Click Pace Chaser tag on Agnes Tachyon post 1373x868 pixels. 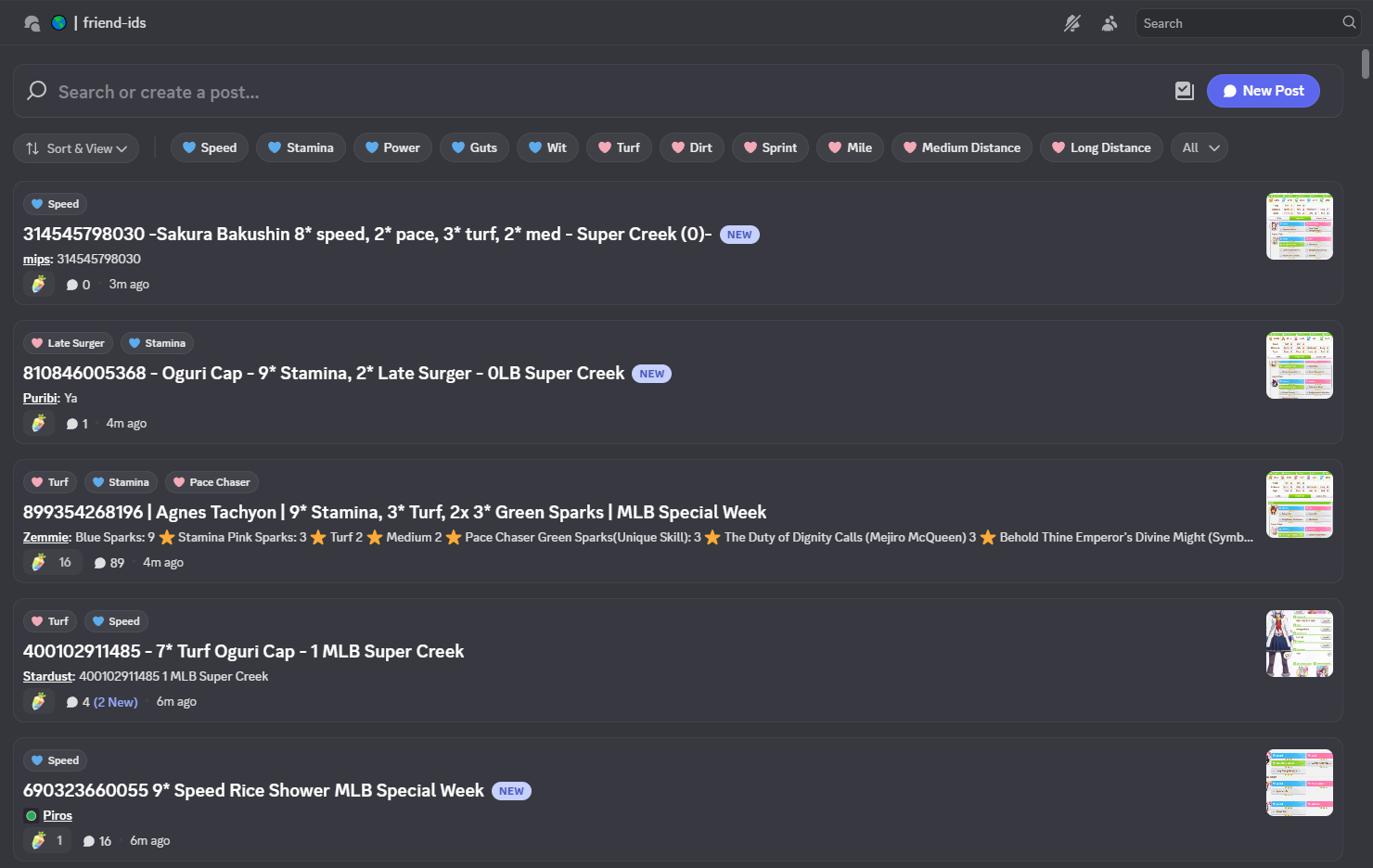click(212, 482)
